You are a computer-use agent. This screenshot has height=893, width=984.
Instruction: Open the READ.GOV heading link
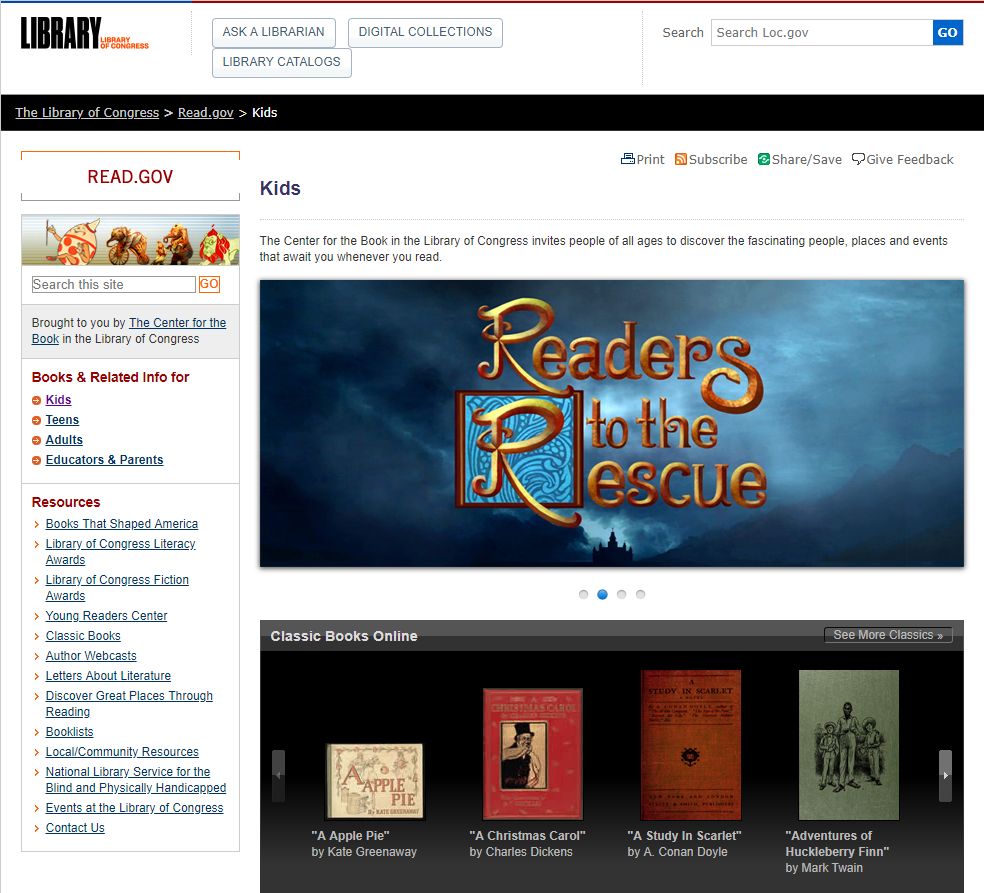click(131, 177)
